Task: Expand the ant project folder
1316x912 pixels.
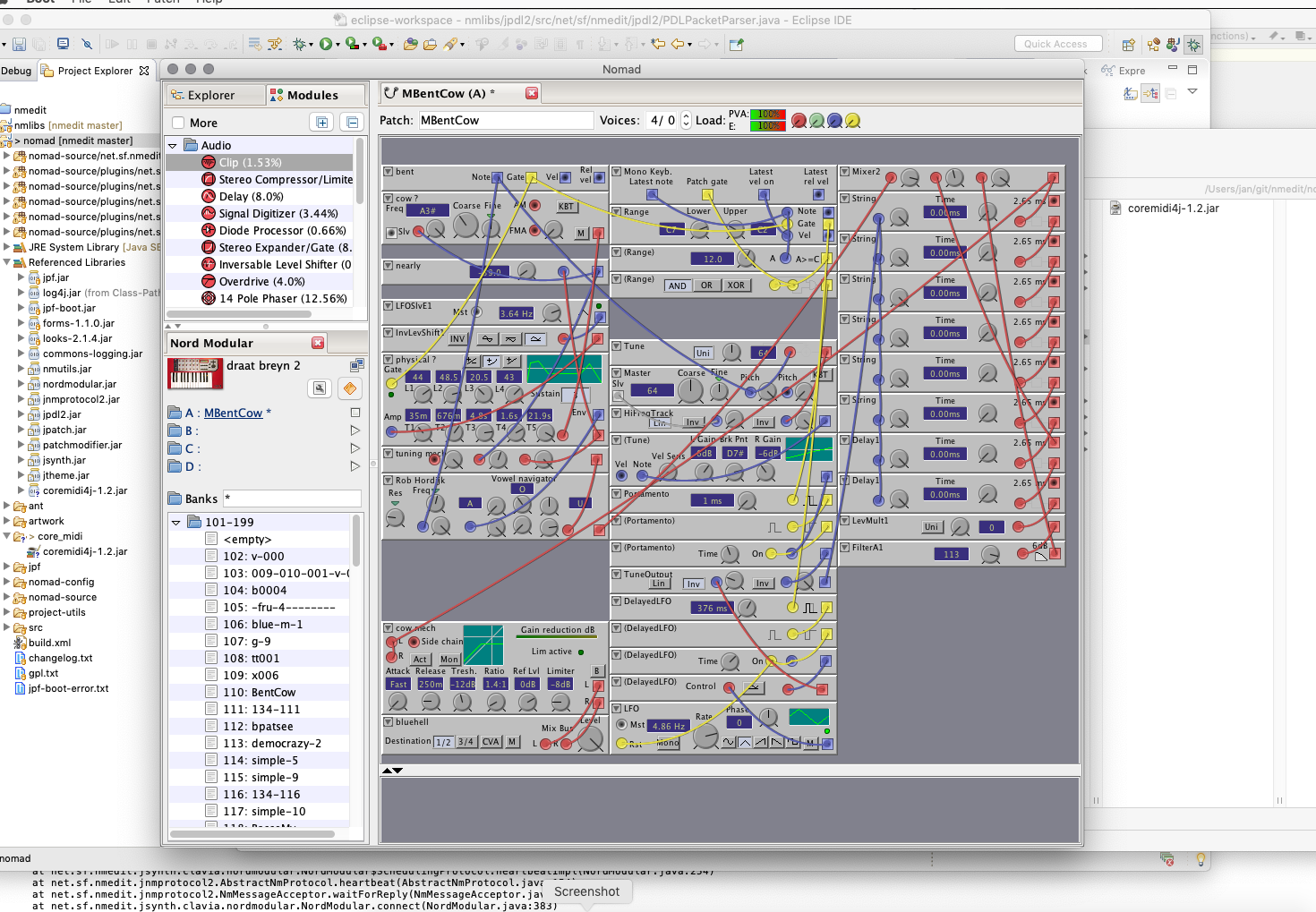Action: click(x=7, y=506)
